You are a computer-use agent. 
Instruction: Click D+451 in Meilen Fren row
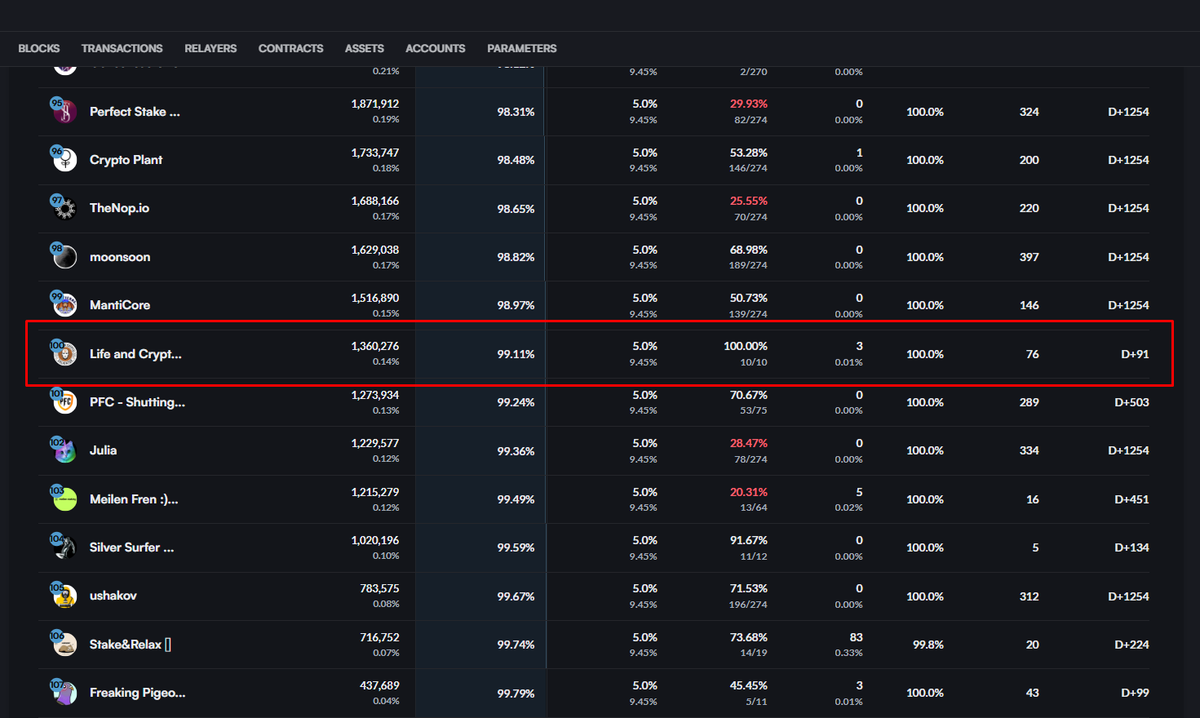1132,499
